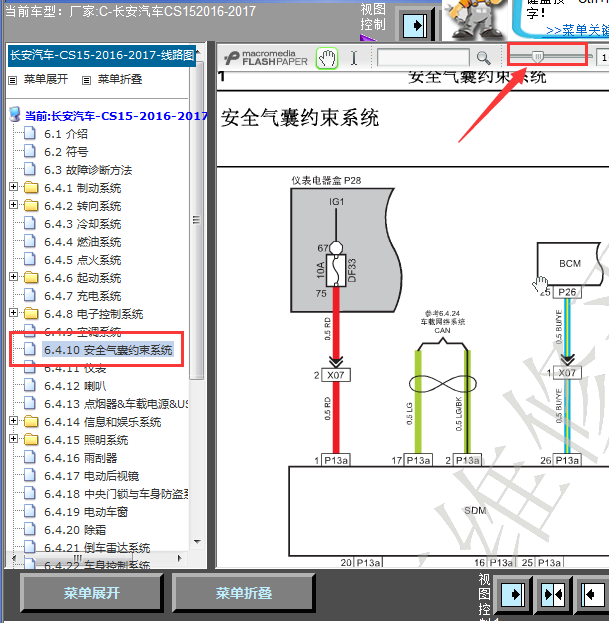Click the menu expand icon at top
The height and width of the screenshot is (623, 609).
13,80
